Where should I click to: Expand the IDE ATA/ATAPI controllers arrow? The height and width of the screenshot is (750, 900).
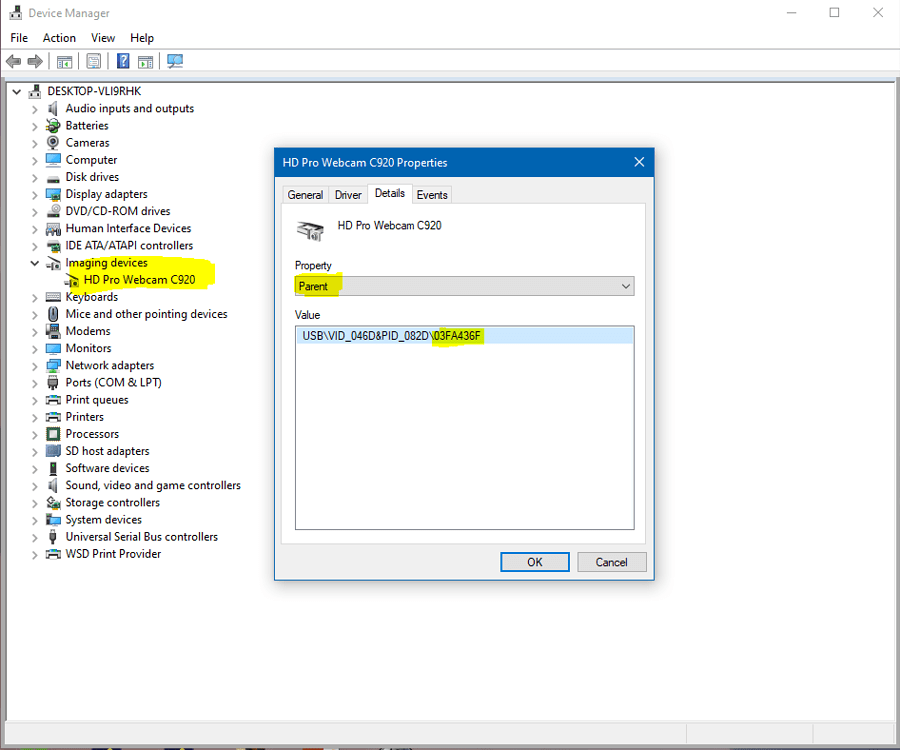pos(34,246)
